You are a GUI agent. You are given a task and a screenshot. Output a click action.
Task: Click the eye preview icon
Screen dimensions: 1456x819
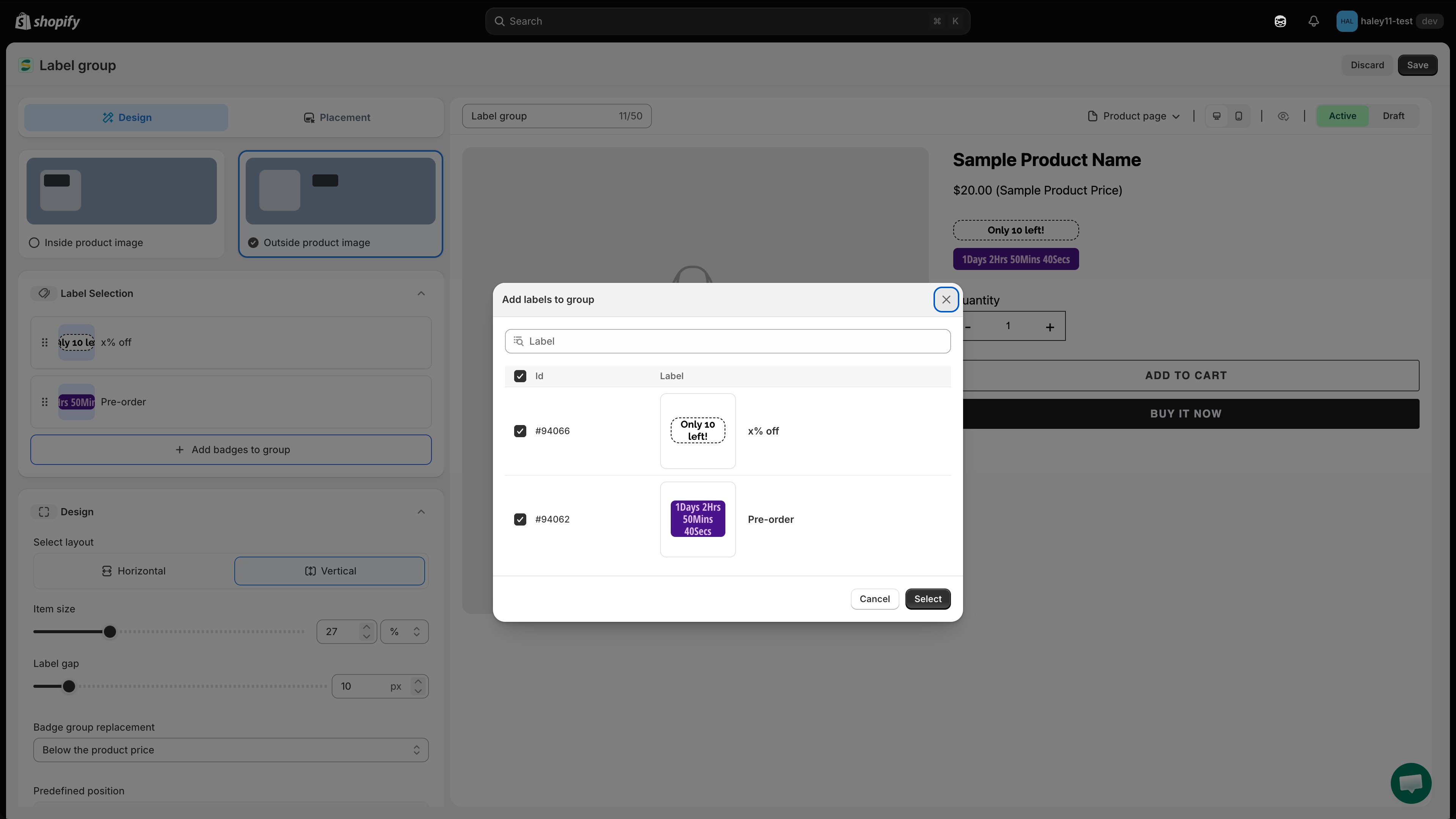pos(1283,116)
